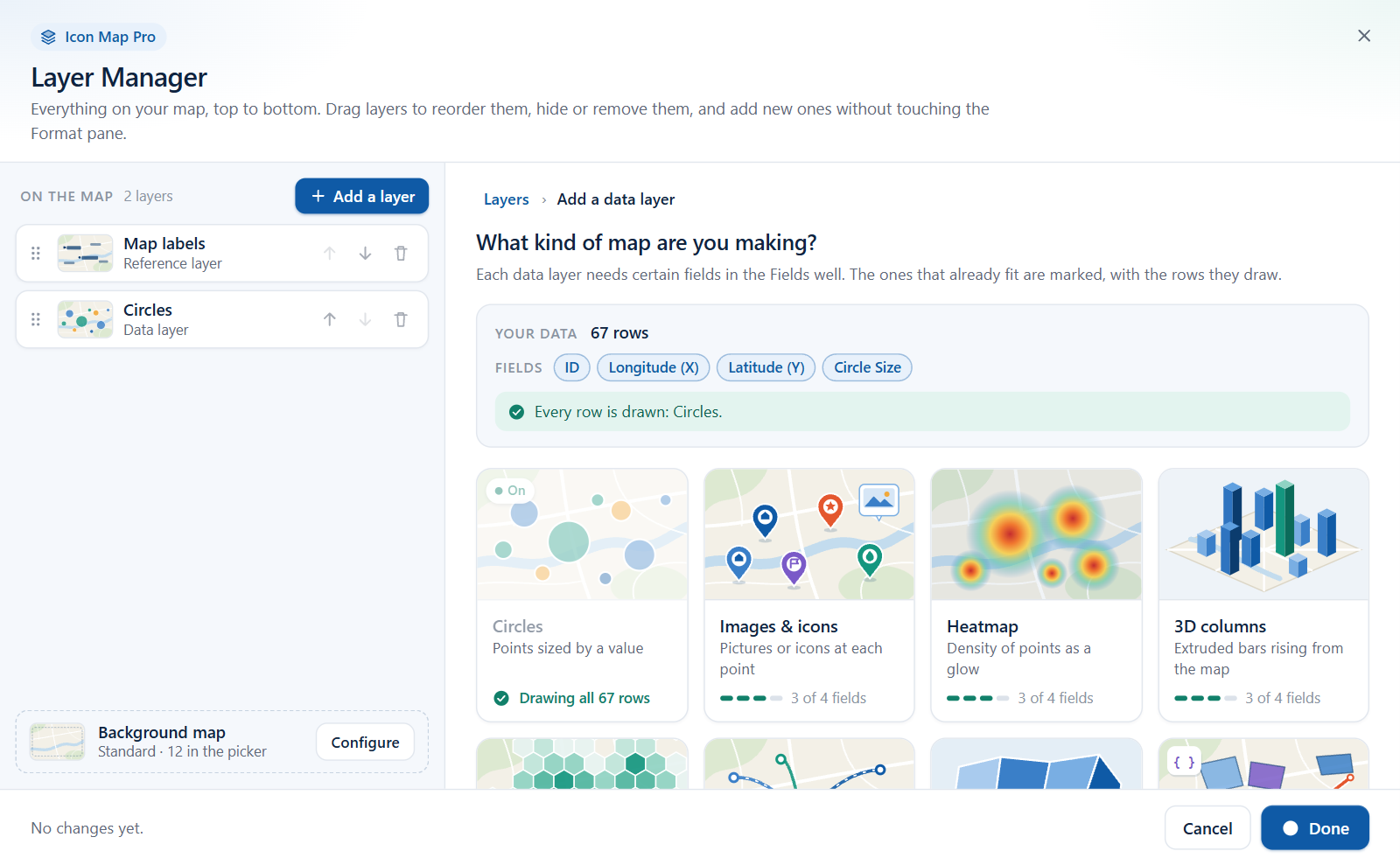The width and height of the screenshot is (1400, 865).
Task: Click the 3 of 4 fields progress under Heatmap
Action: [x=1020, y=698]
